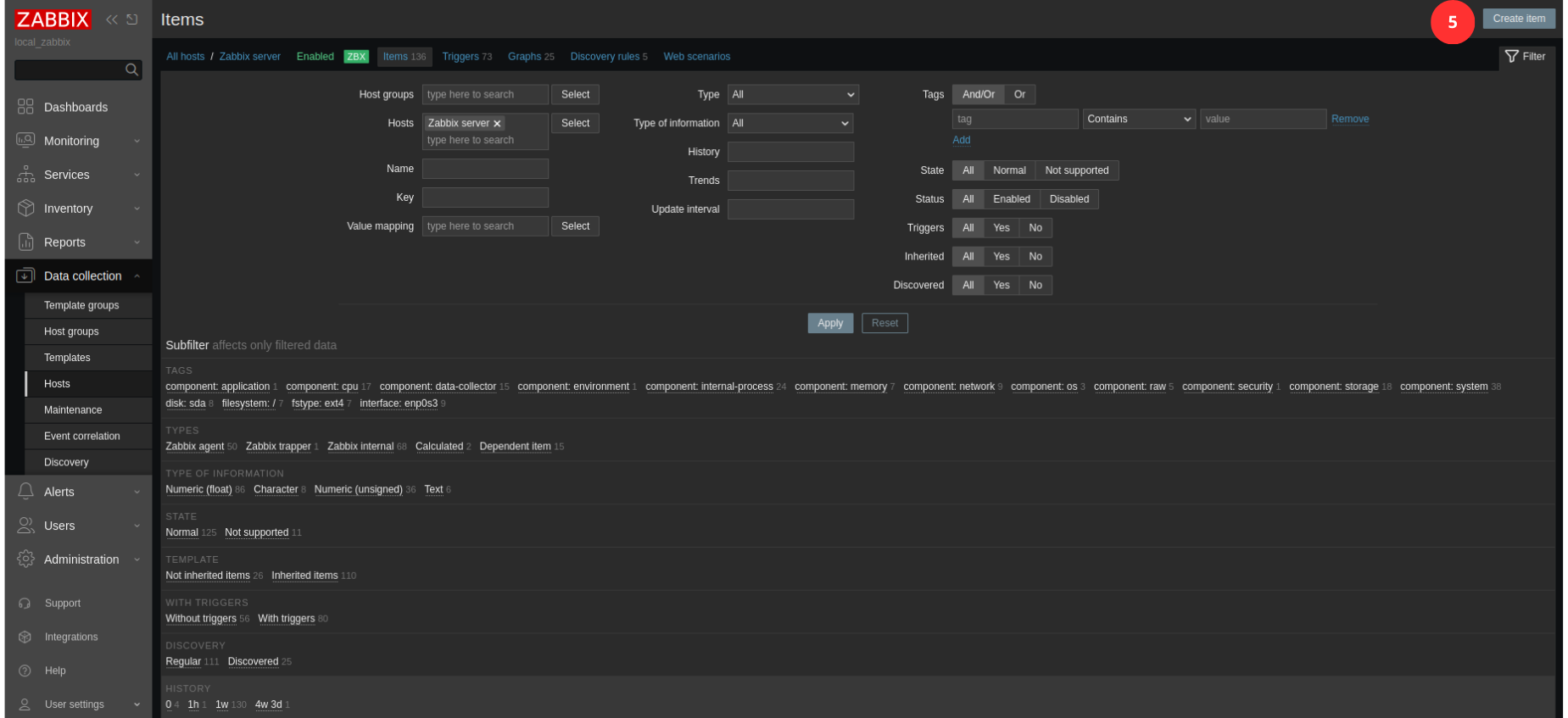1568x718 pixels.
Task: Collapse the Data collection menu chevron
Action: tap(137, 276)
